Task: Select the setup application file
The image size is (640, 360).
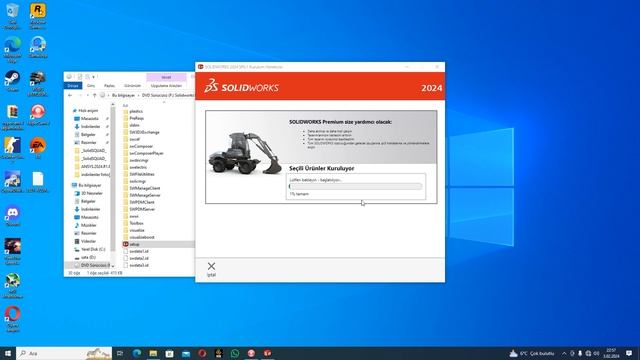Action: pos(134,244)
